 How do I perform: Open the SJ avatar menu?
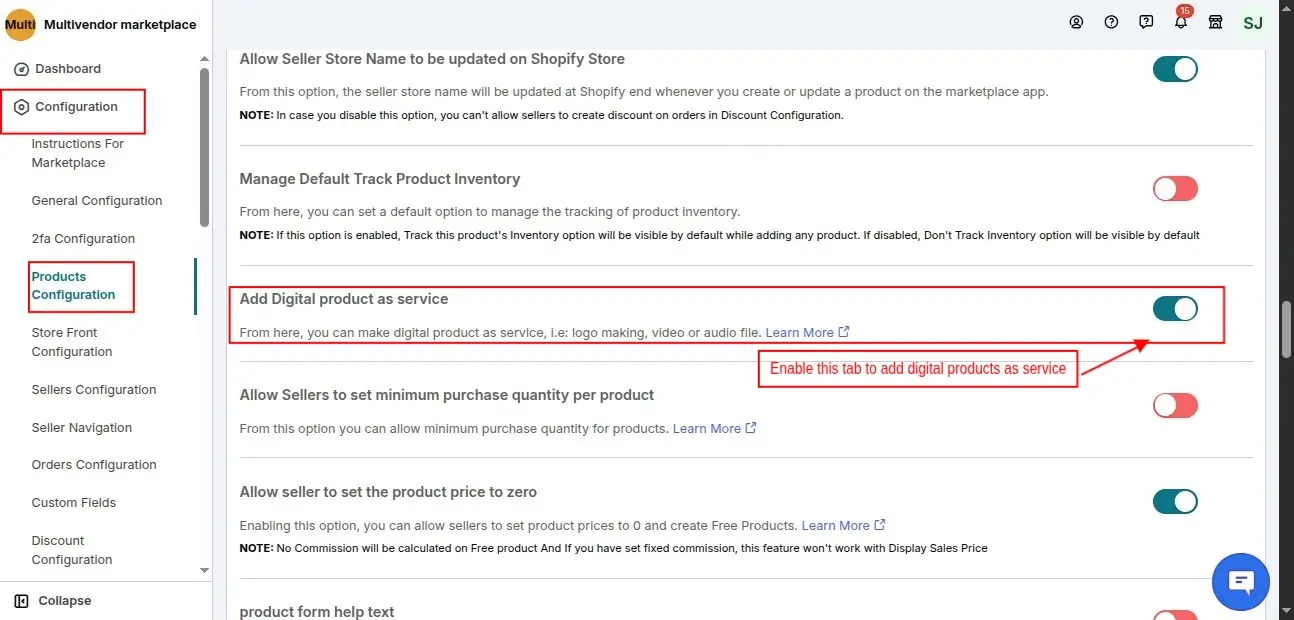[x=1252, y=21]
